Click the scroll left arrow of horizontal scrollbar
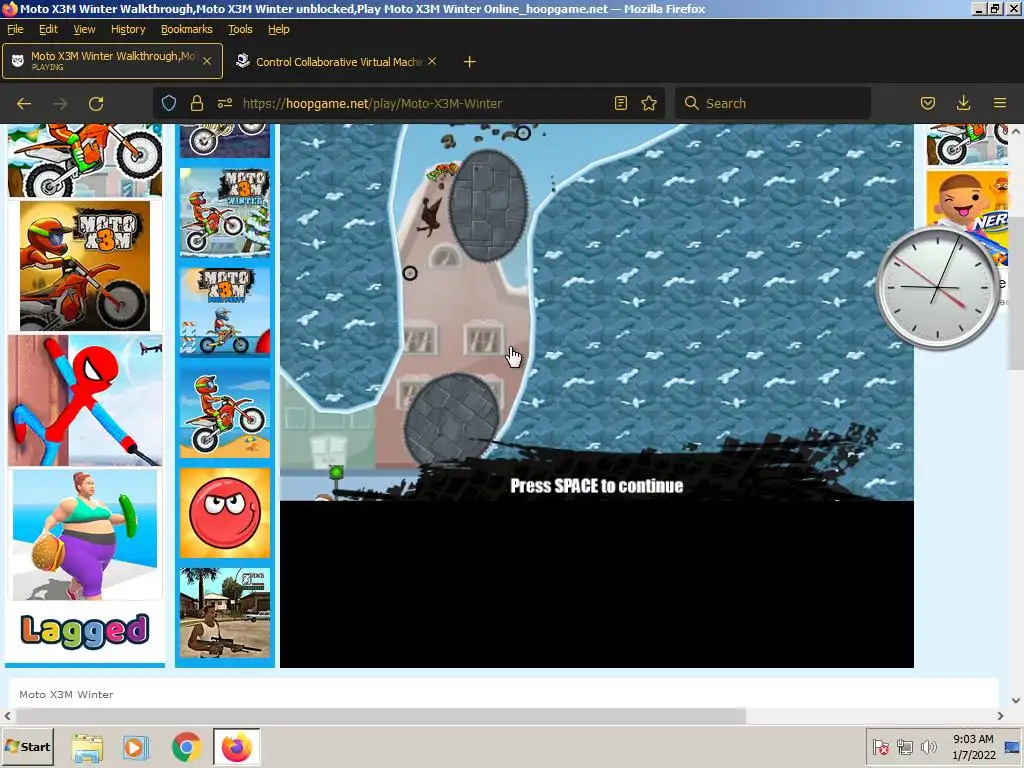The width and height of the screenshot is (1024, 768). 7,716
